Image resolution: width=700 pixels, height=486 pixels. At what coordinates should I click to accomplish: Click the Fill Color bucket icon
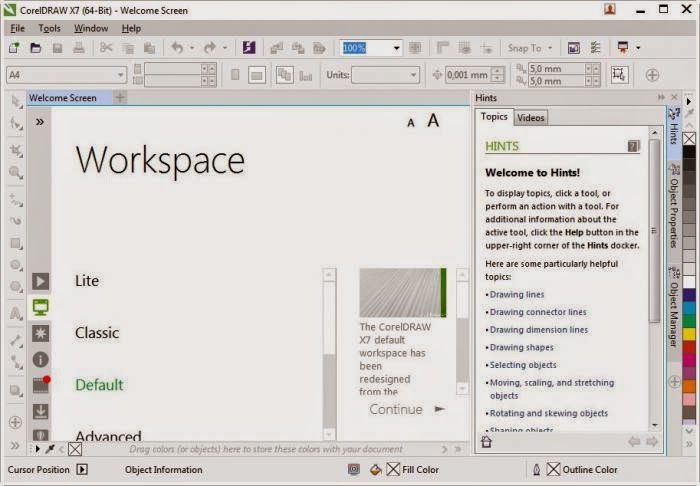[376, 469]
